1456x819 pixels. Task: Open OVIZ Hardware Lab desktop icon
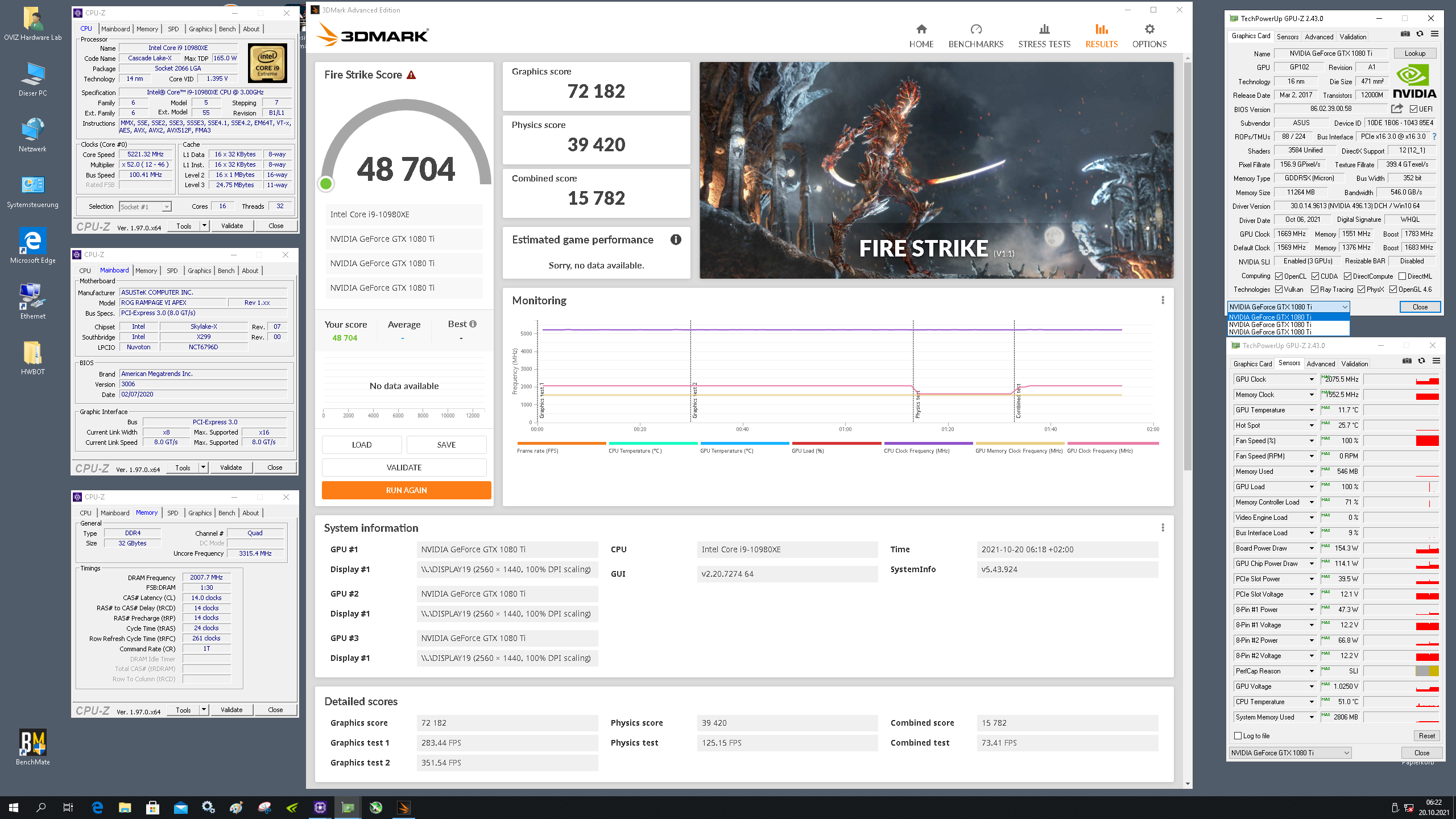tap(33, 24)
